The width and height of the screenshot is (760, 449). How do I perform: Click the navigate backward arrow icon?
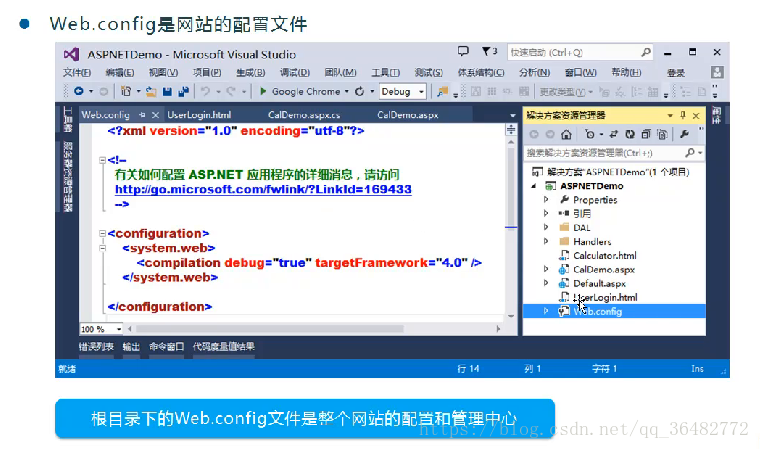tap(79, 91)
